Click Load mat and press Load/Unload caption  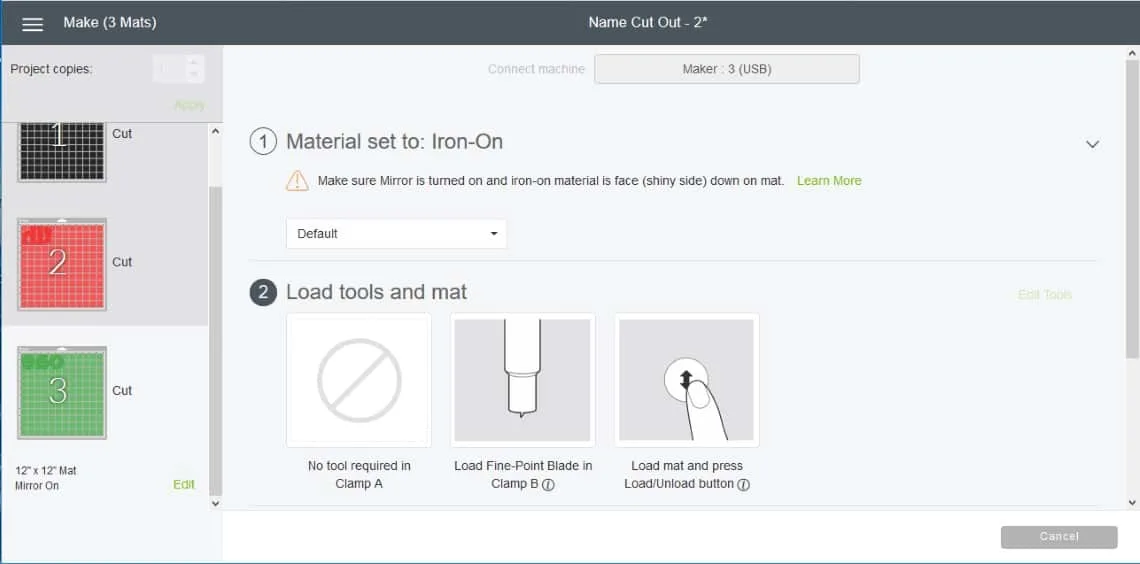pos(686,474)
